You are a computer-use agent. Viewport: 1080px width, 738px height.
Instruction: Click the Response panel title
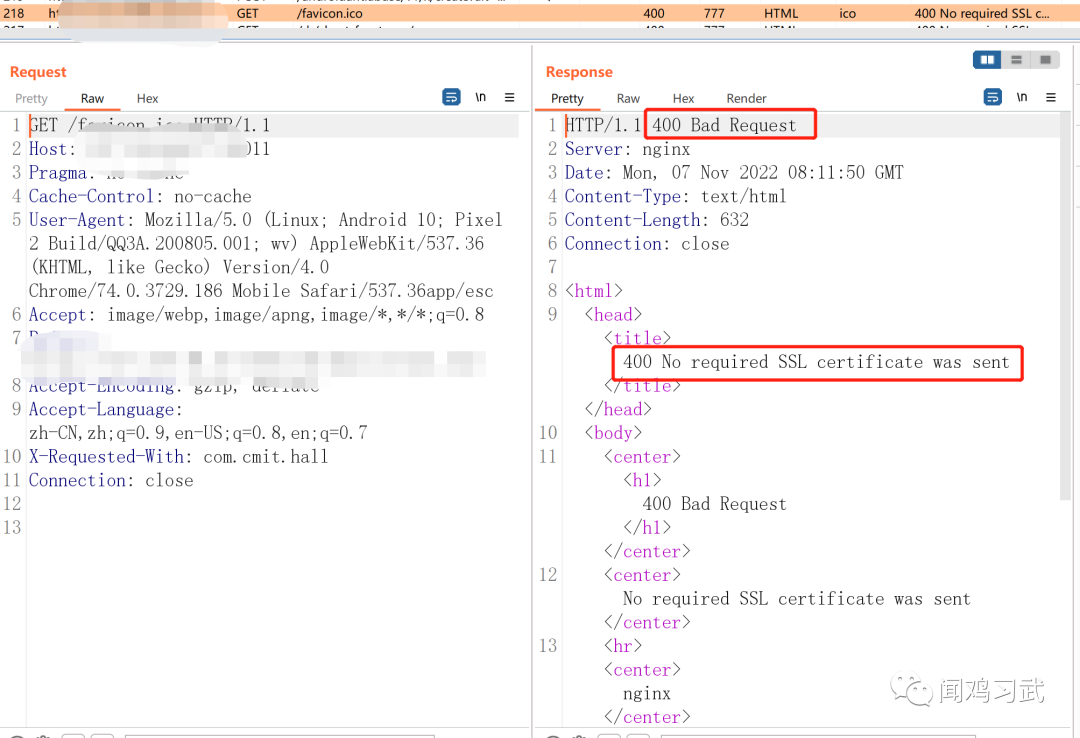coord(579,72)
